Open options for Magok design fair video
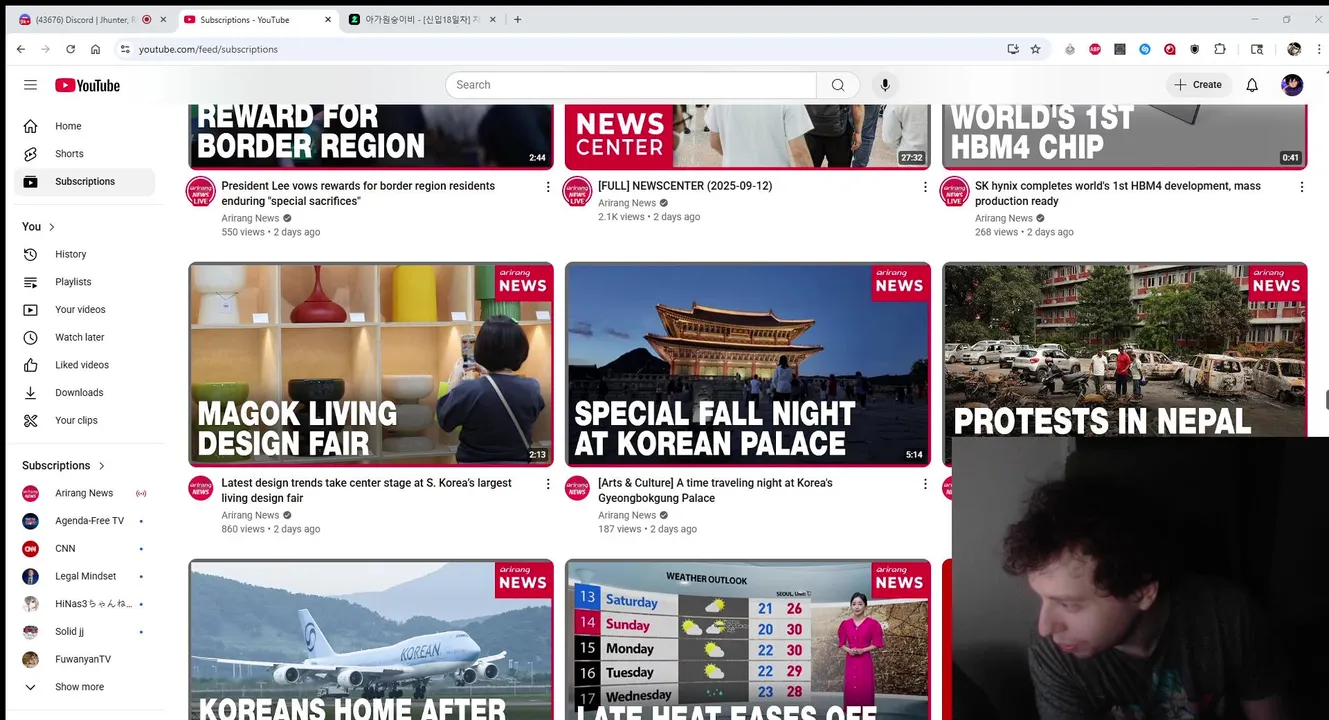 coord(547,484)
